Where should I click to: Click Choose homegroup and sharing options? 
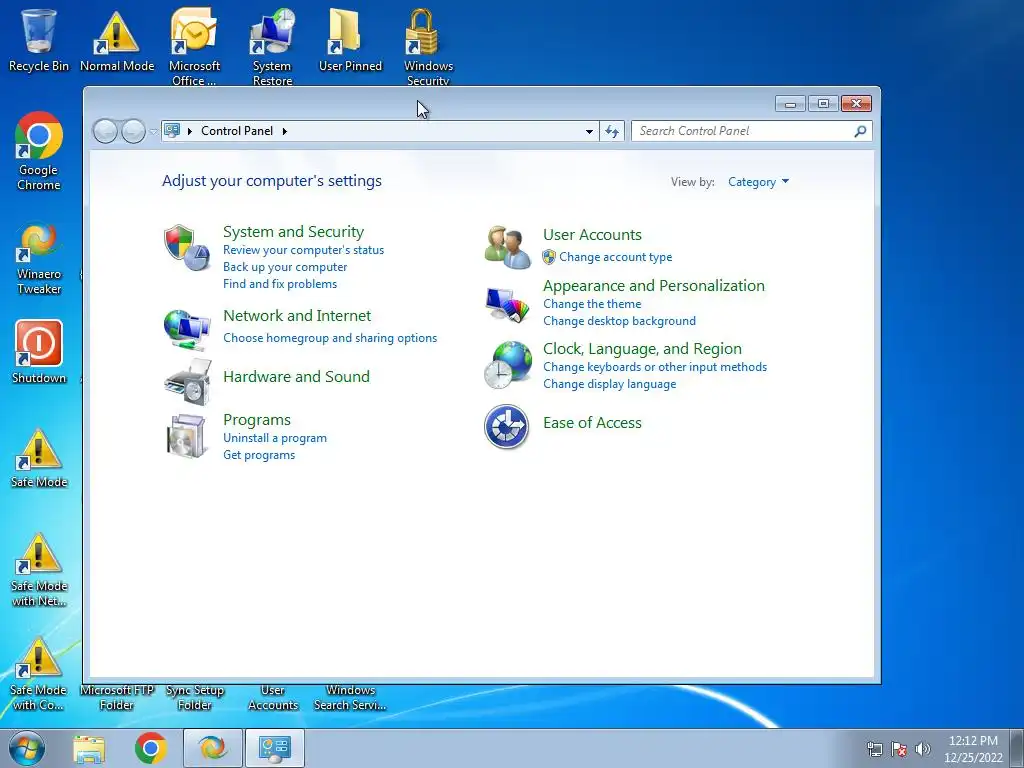click(x=330, y=338)
